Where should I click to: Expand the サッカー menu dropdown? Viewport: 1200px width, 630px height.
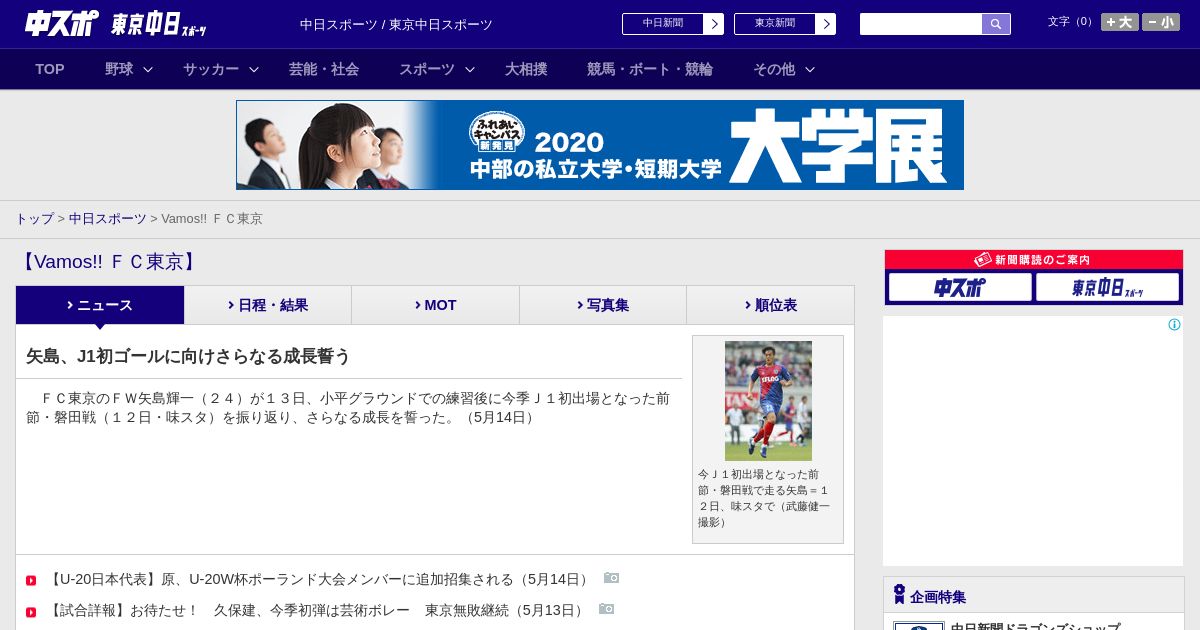[221, 69]
